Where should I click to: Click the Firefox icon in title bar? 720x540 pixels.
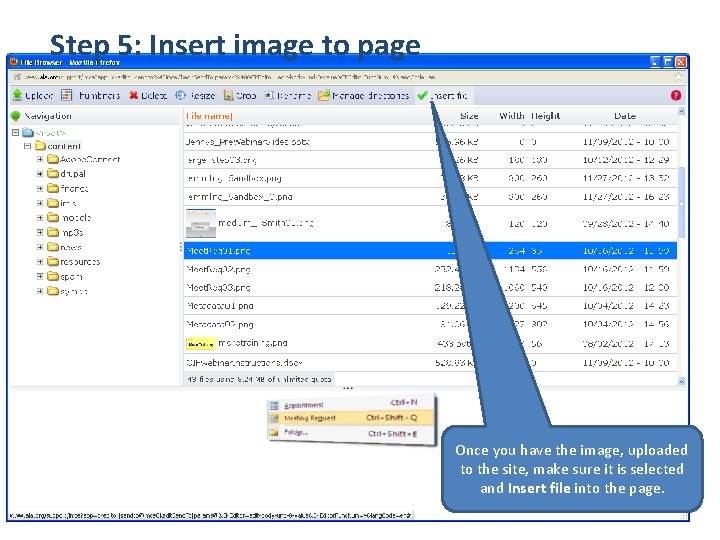[x=14, y=62]
